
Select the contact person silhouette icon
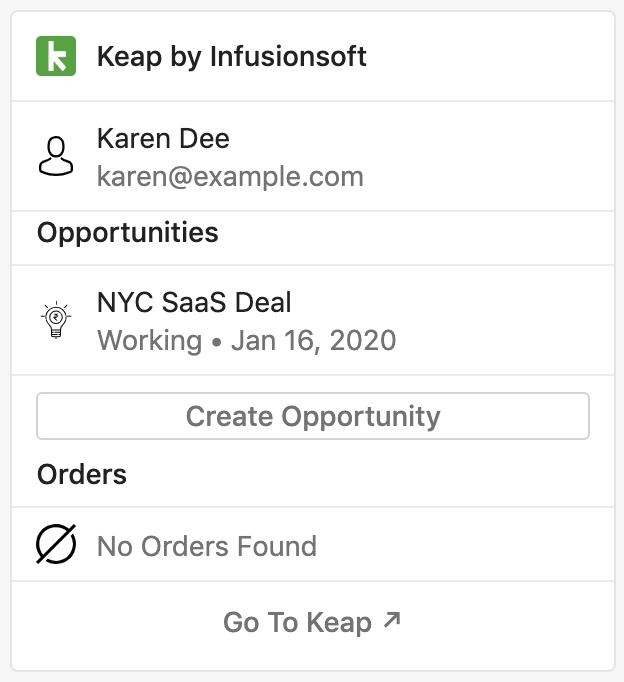[56, 157]
